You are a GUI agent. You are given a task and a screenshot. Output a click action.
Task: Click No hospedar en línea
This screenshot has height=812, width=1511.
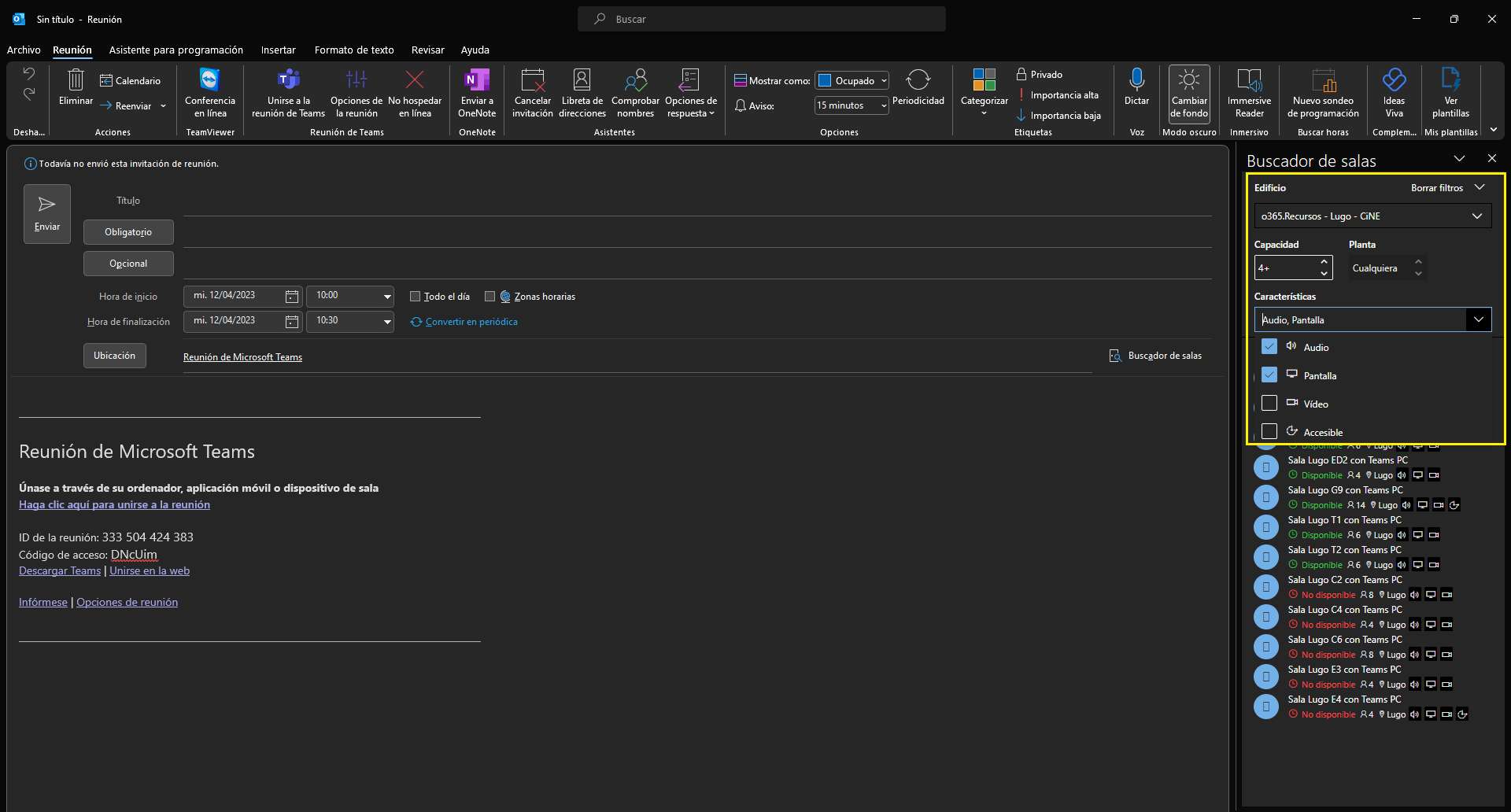pos(415,93)
